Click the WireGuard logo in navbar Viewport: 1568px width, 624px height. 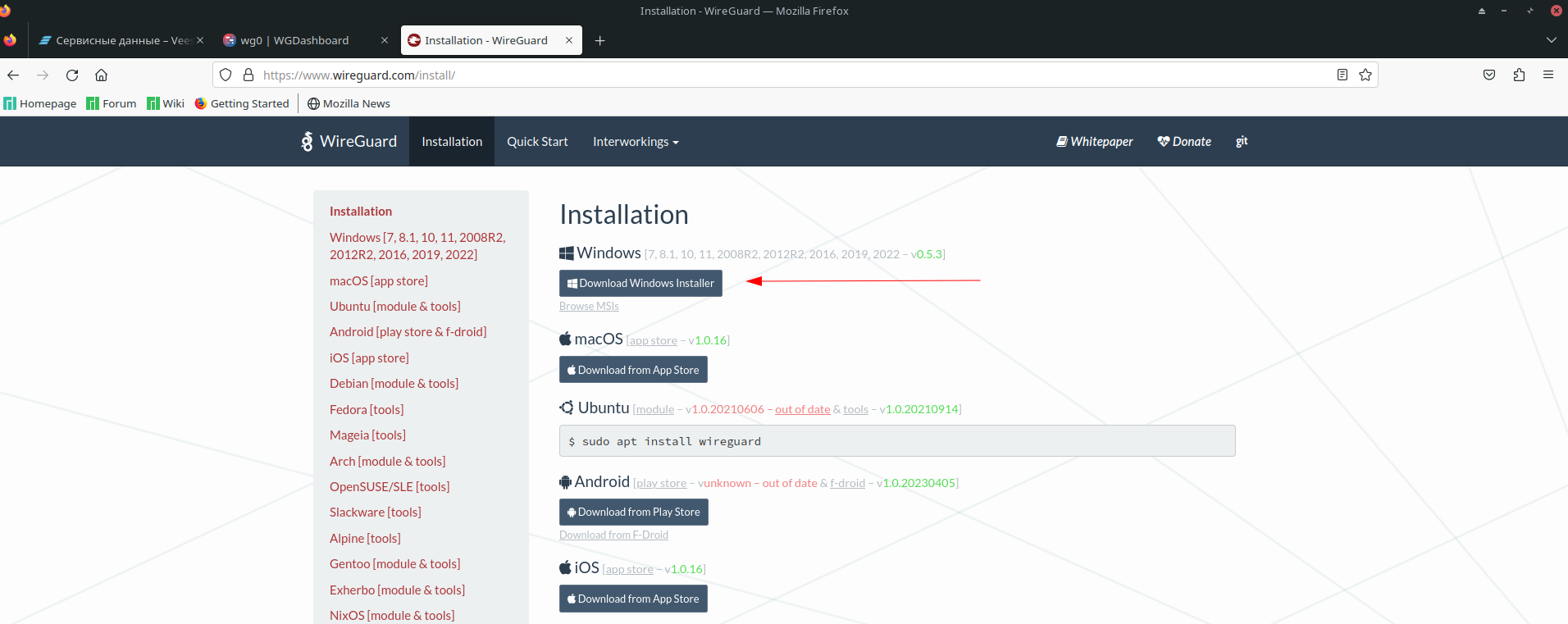[349, 141]
